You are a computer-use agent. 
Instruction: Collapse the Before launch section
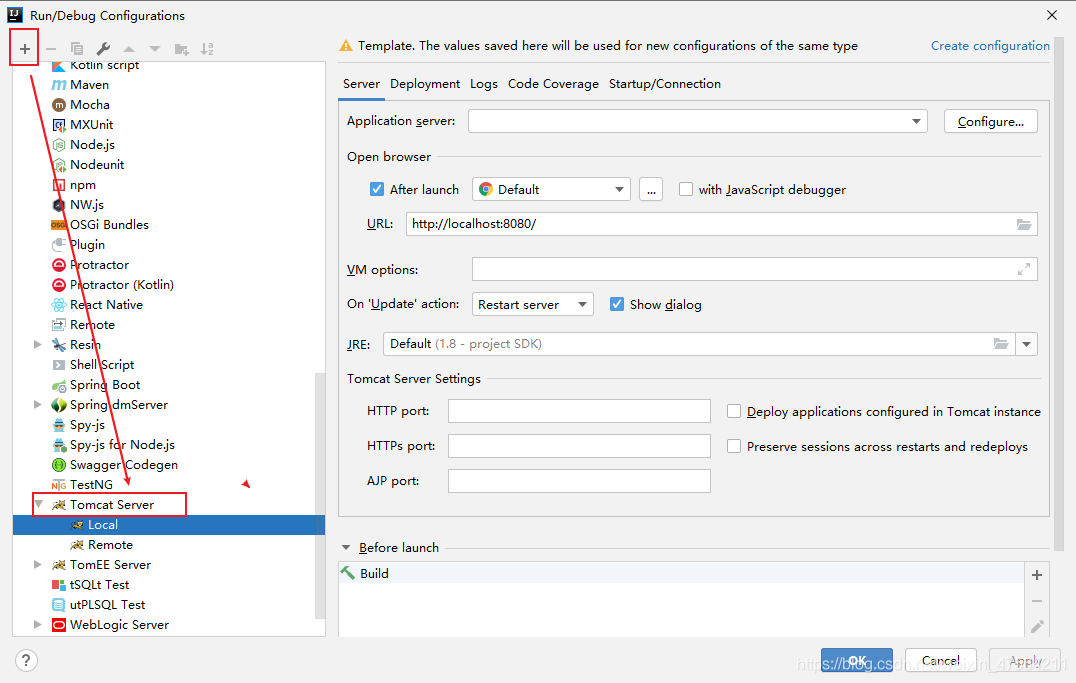[346, 548]
